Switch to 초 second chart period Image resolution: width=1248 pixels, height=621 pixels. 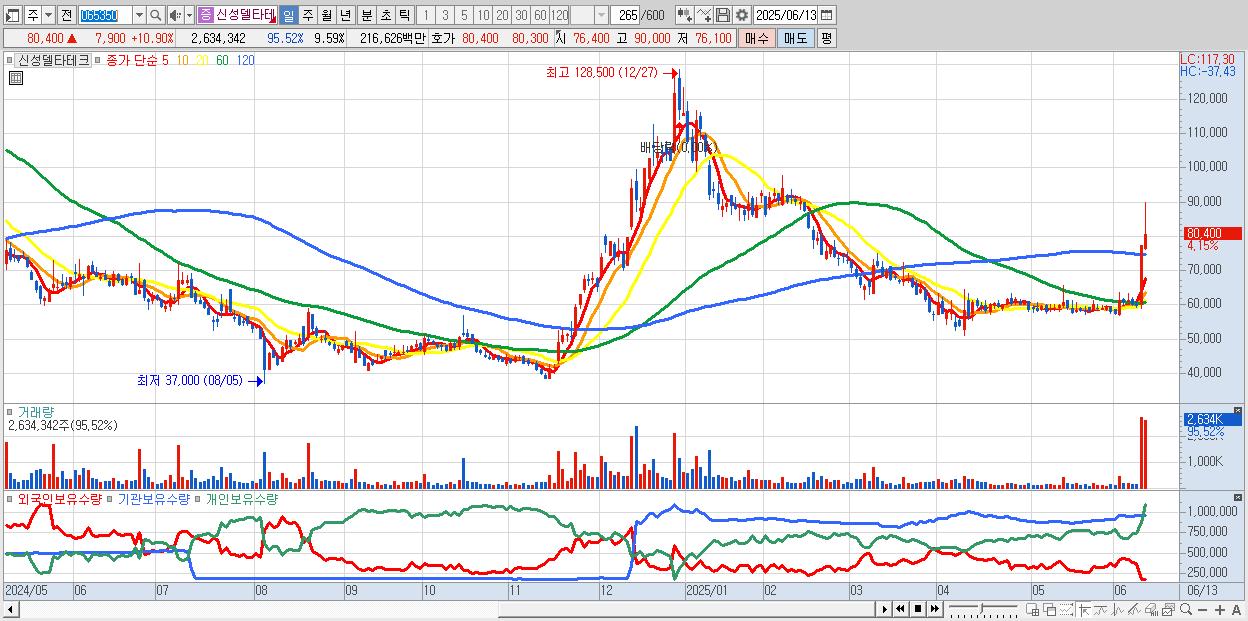(385, 15)
